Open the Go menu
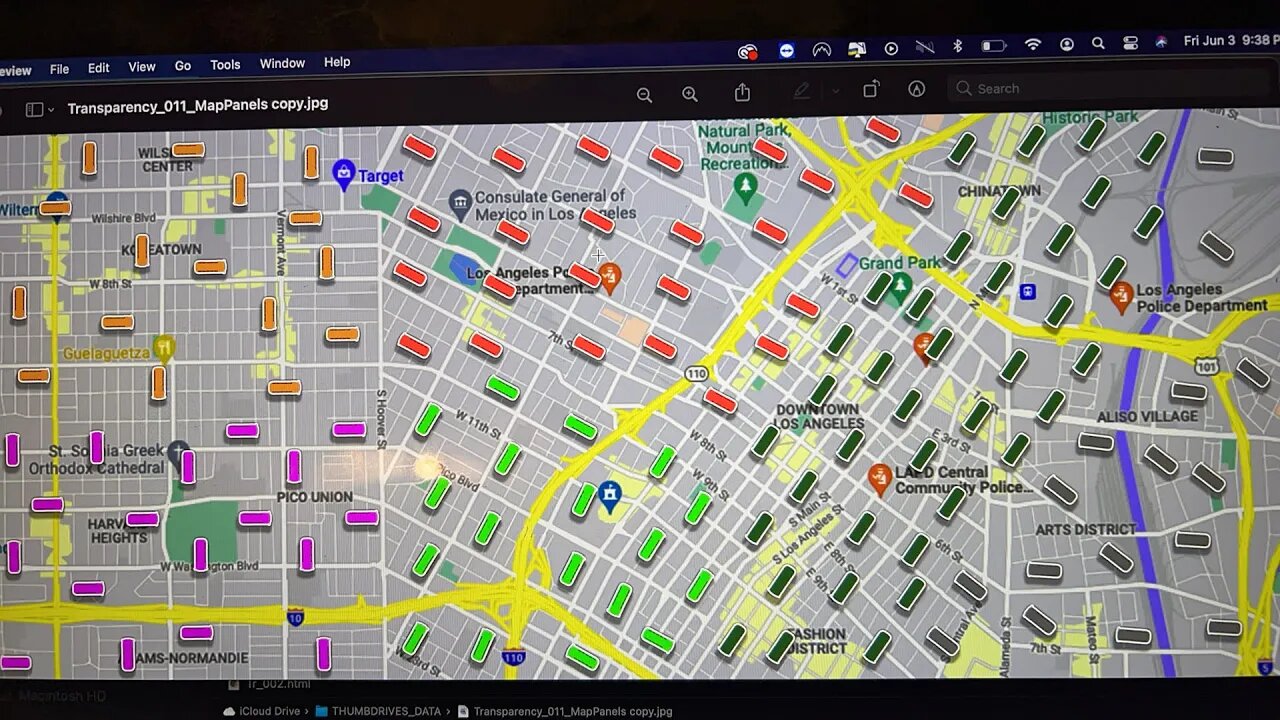The width and height of the screenshot is (1280, 720). (183, 66)
